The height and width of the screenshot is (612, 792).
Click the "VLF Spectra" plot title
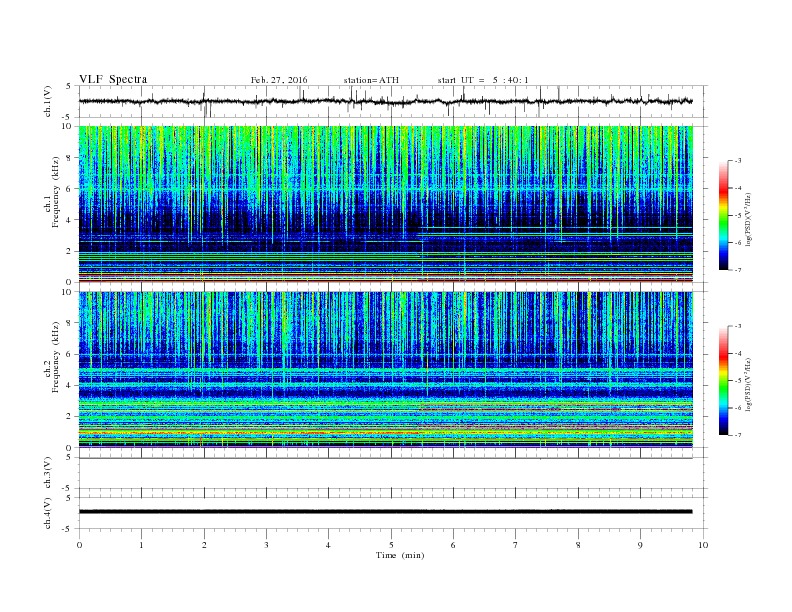click(x=113, y=79)
